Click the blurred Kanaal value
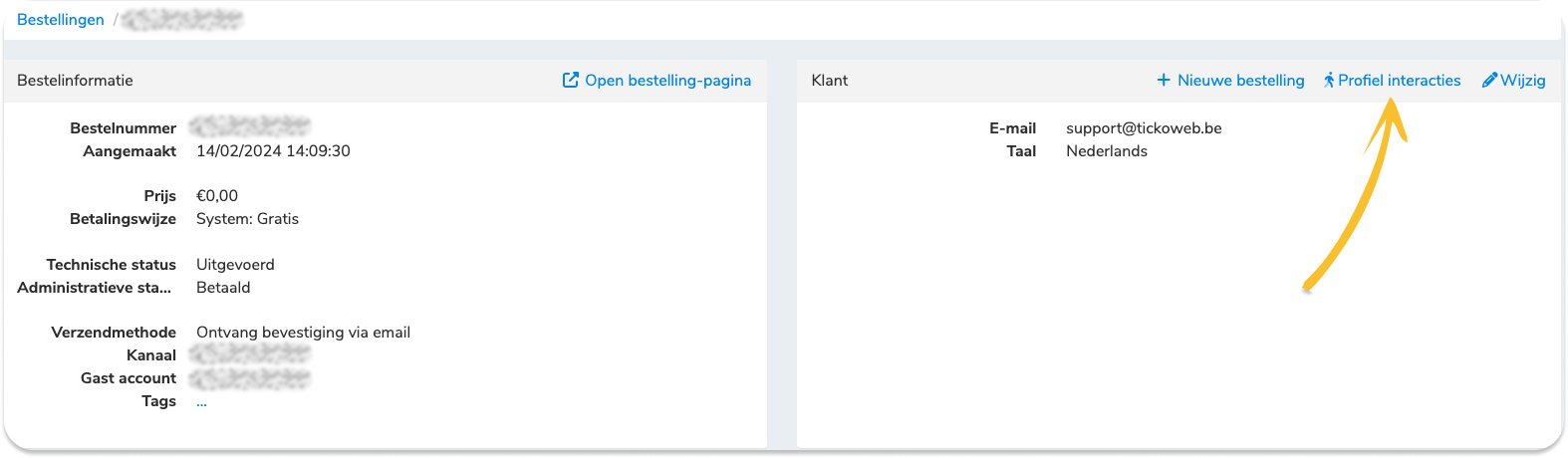 pyautogui.click(x=250, y=354)
